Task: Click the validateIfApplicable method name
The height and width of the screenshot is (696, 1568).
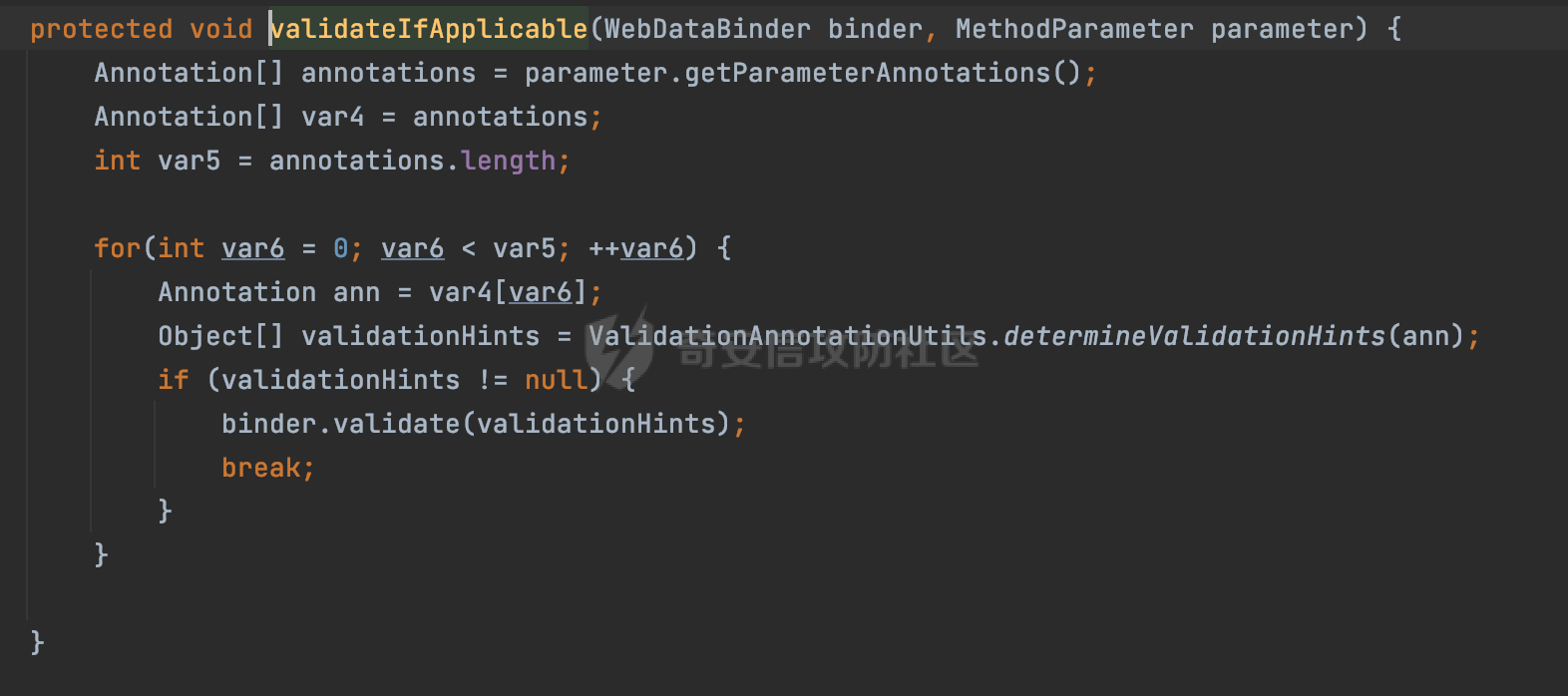Action: click(x=429, y=29)
